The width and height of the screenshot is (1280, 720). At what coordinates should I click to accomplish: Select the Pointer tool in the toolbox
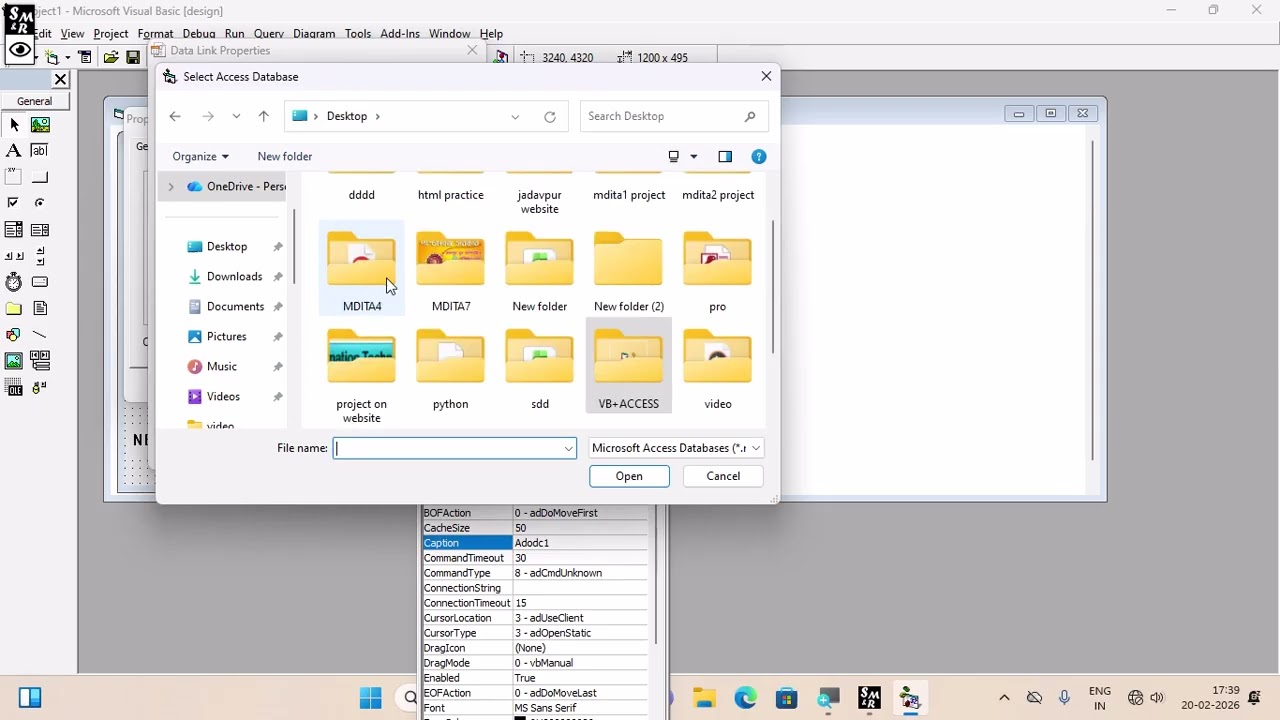[x=14, y=125]
